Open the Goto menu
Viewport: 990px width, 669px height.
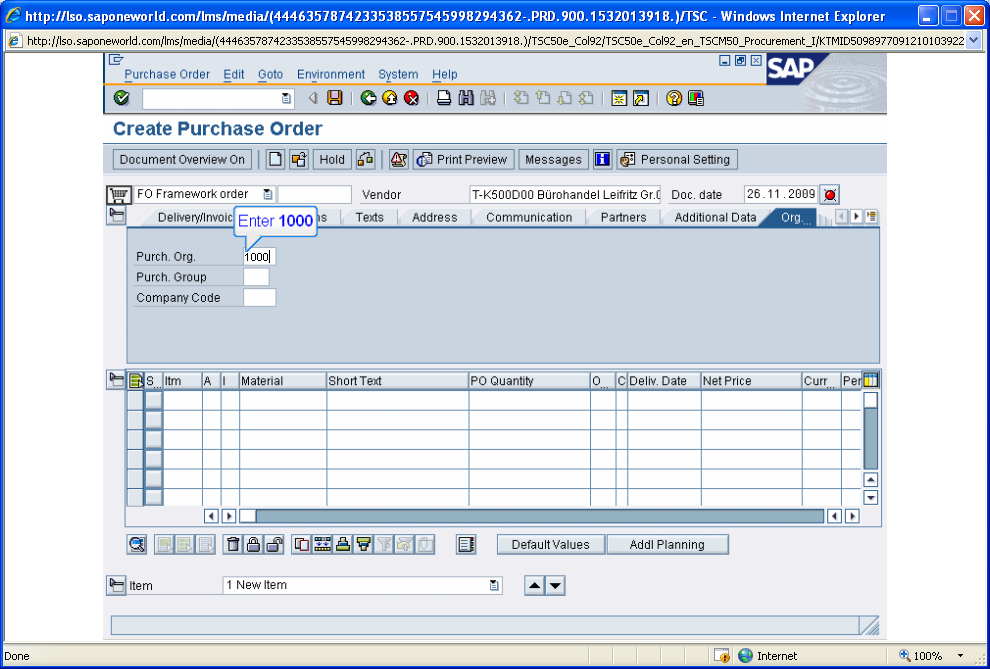tap(270, 74)
